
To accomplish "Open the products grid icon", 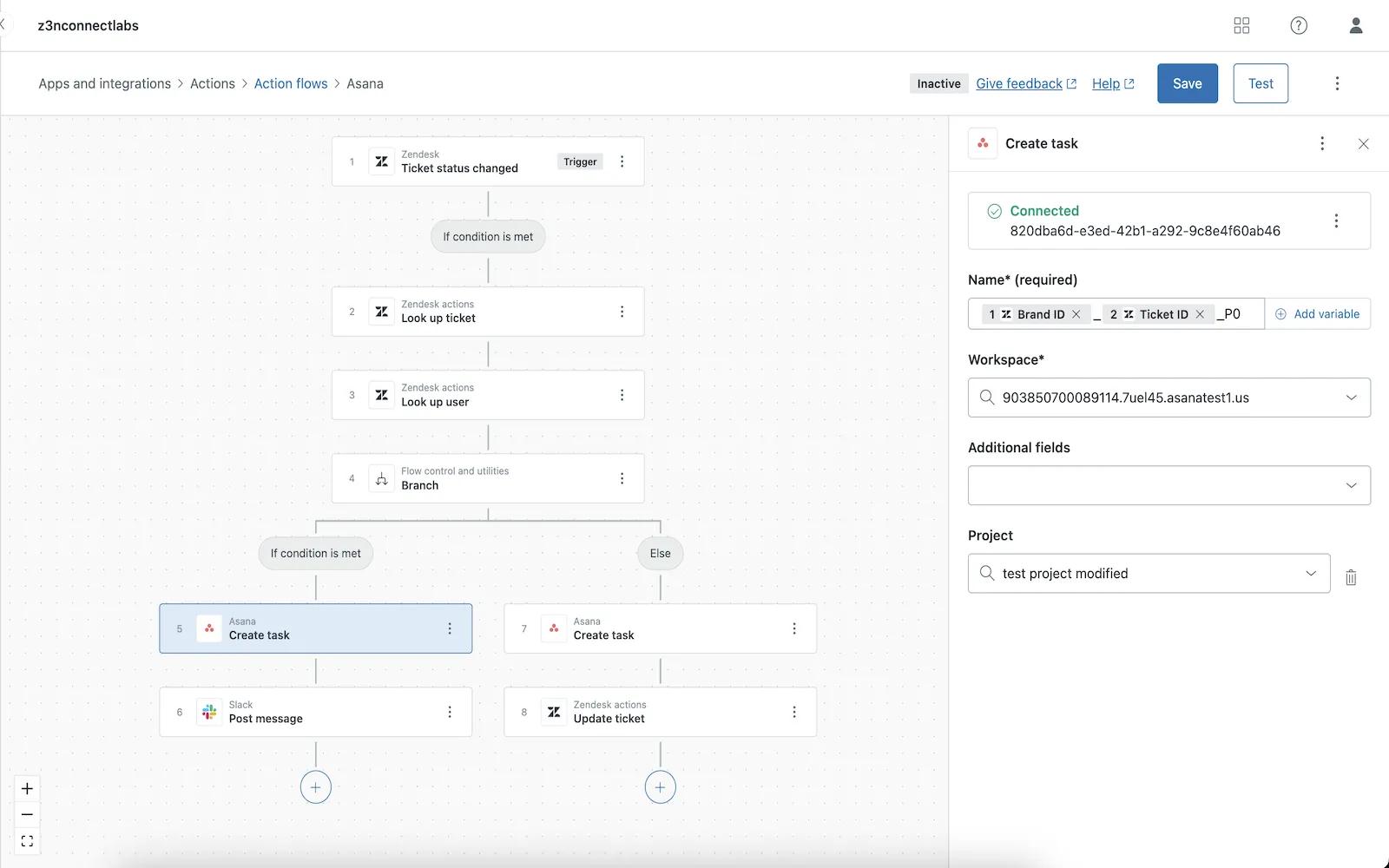I will [x=1241, y=26].
